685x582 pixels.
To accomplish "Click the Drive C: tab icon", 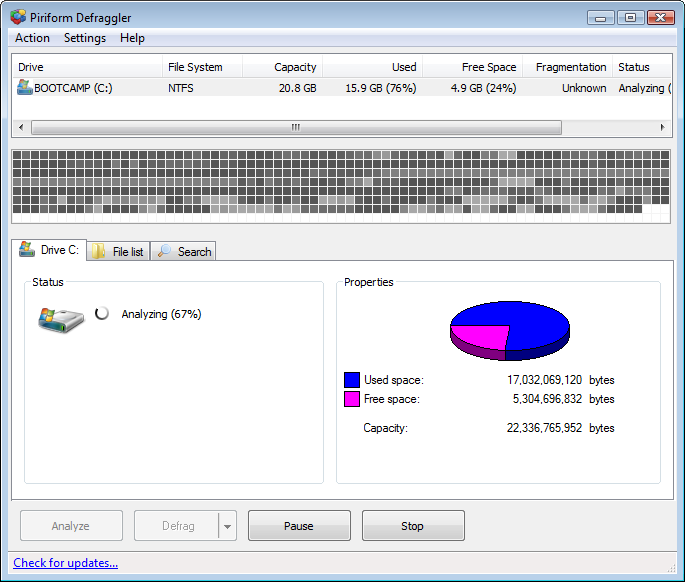I will tap(27, 250).
